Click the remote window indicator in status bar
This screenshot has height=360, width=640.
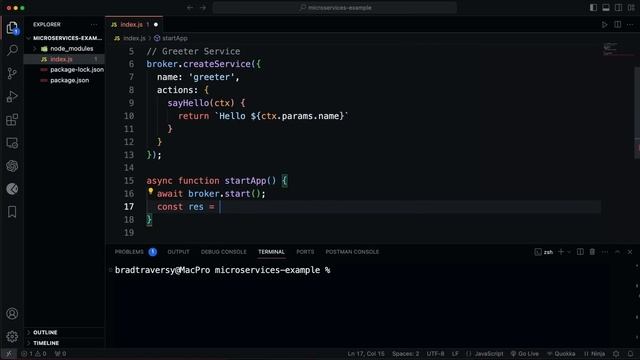point(9,354)
